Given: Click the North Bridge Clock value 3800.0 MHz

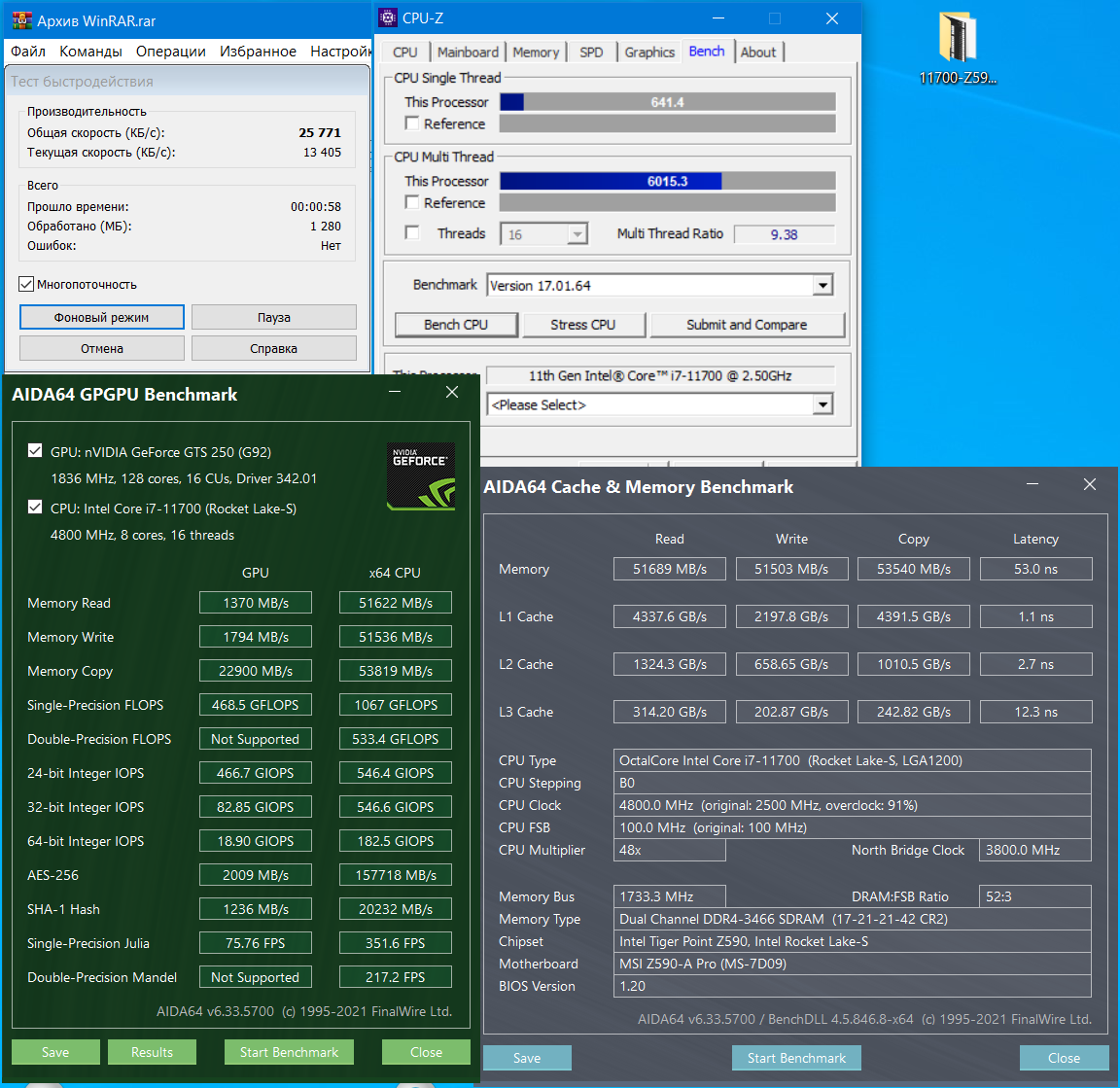Looking at the screenshot, I should pyautogui.click(x=1035, y=850).
